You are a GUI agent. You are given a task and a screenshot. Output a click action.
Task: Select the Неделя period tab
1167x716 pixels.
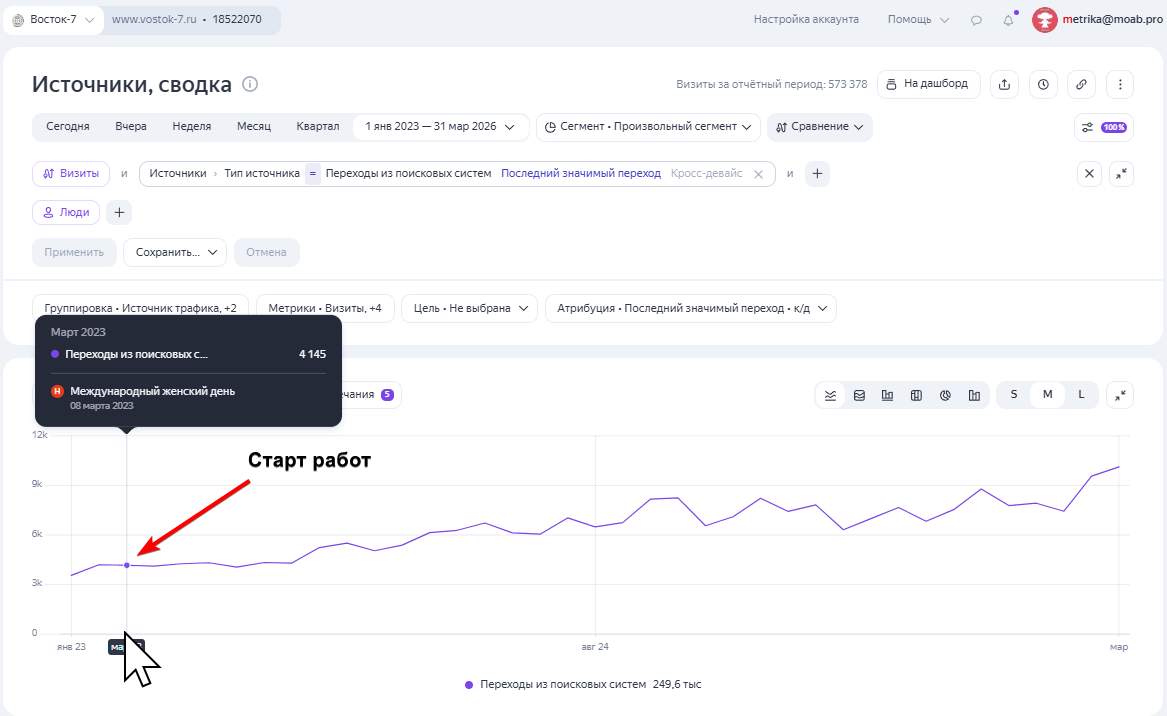coord(192,127)
